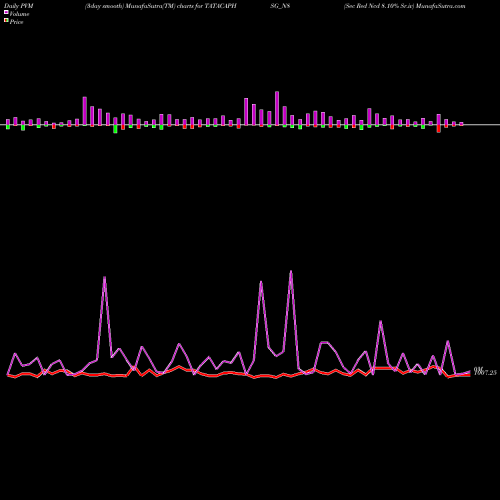Click the Volume legend color swatch

pos(6,13)
